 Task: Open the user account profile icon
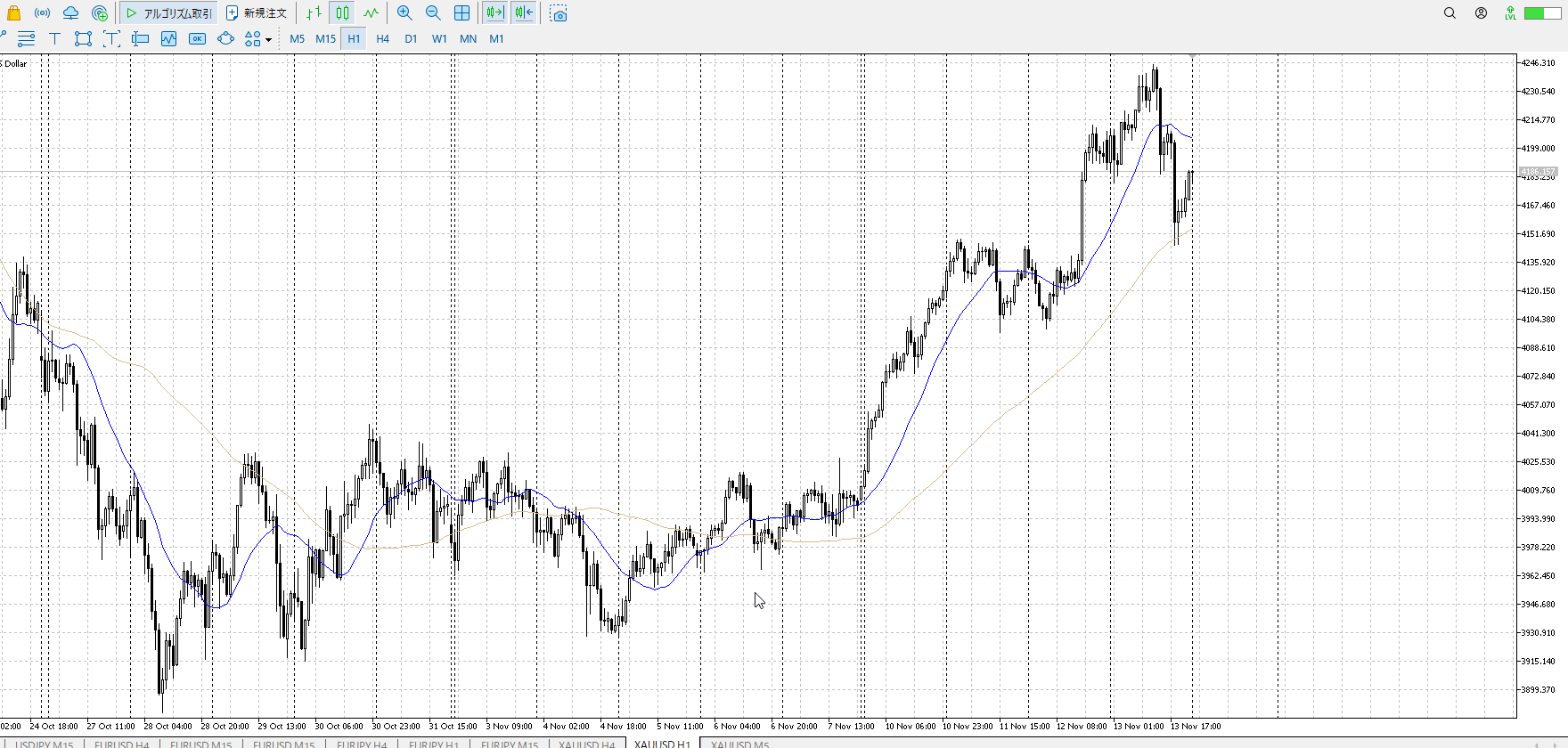(1481, 13)
